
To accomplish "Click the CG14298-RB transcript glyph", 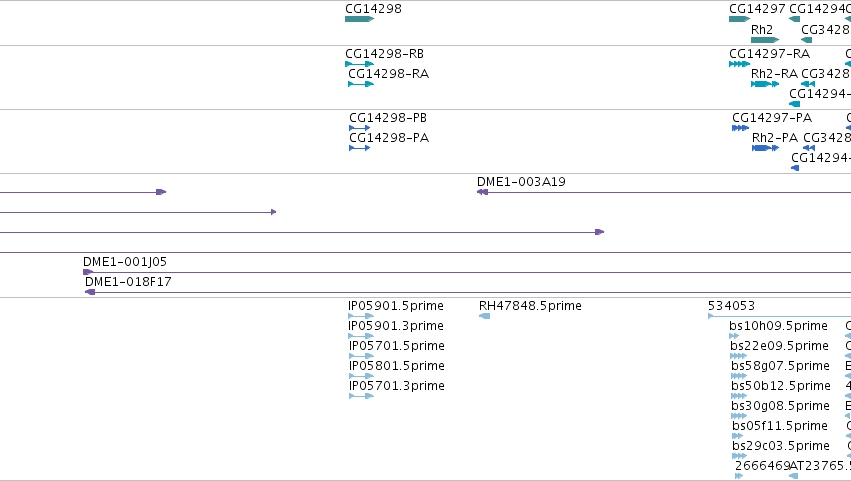I will (359, 64).
